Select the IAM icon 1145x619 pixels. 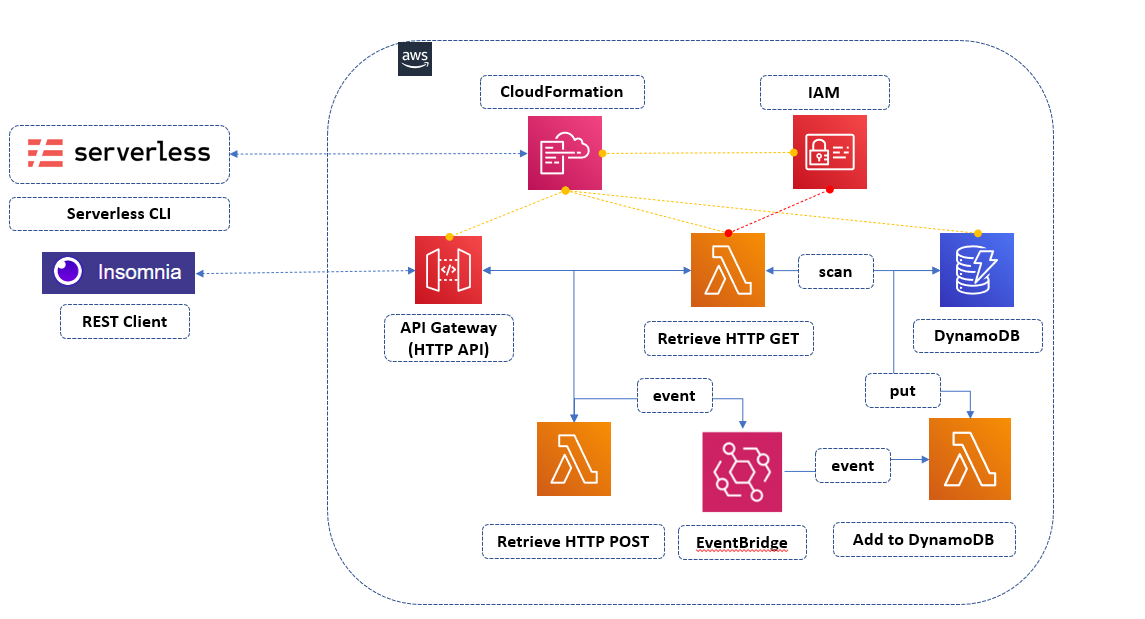(x=829, y=154)
